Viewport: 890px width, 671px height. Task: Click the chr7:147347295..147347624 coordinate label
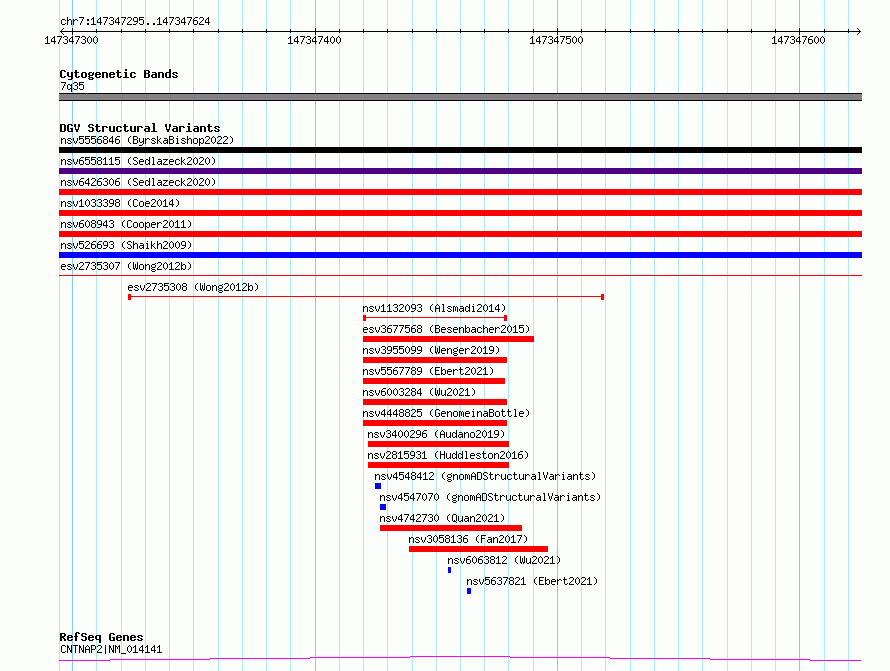point(135,21)
